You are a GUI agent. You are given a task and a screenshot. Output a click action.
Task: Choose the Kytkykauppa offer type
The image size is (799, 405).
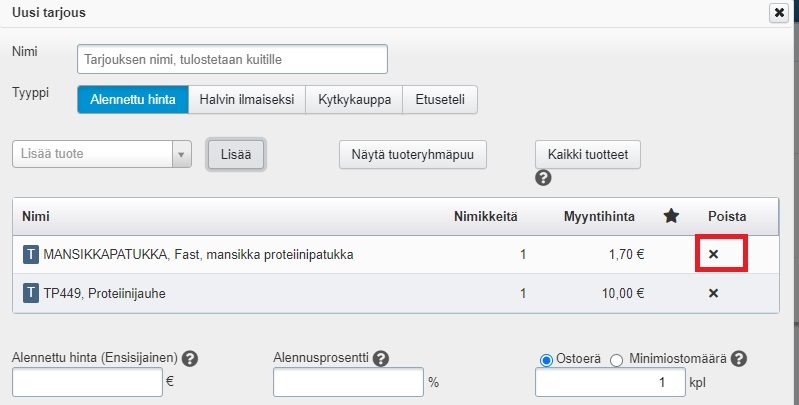pos(354,99)
